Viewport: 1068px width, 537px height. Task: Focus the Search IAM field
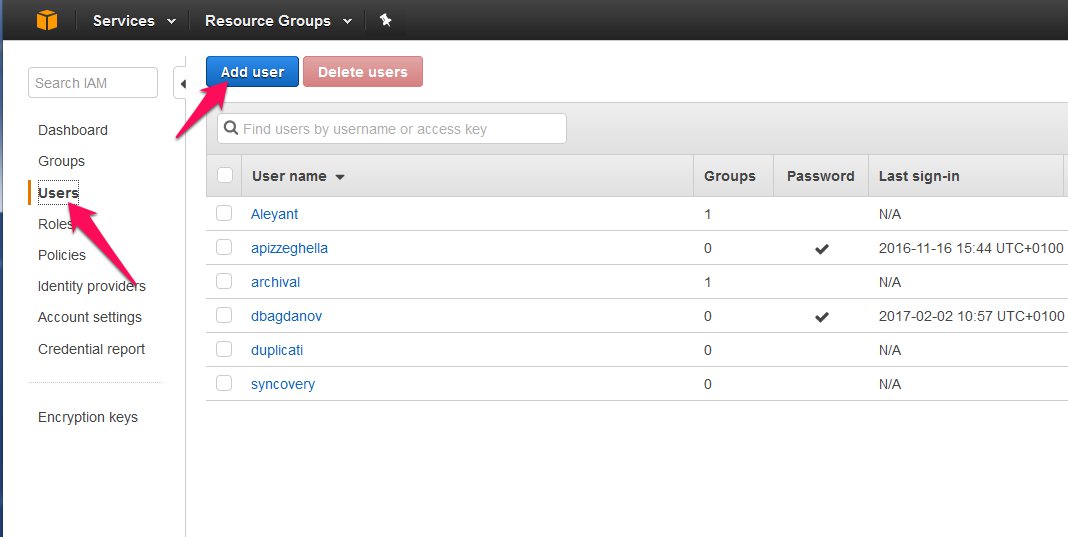pyautogui.click(x=93, y=82)
